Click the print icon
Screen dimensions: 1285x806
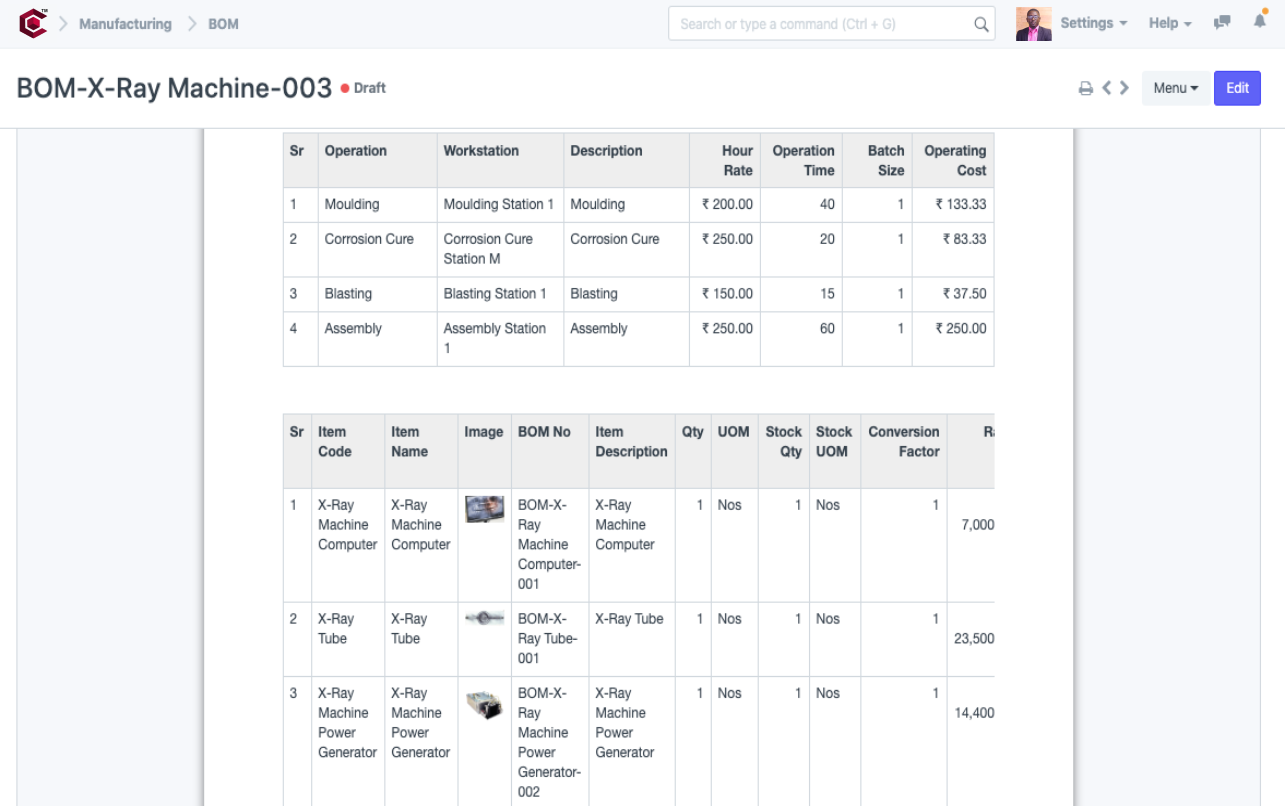1085,88
